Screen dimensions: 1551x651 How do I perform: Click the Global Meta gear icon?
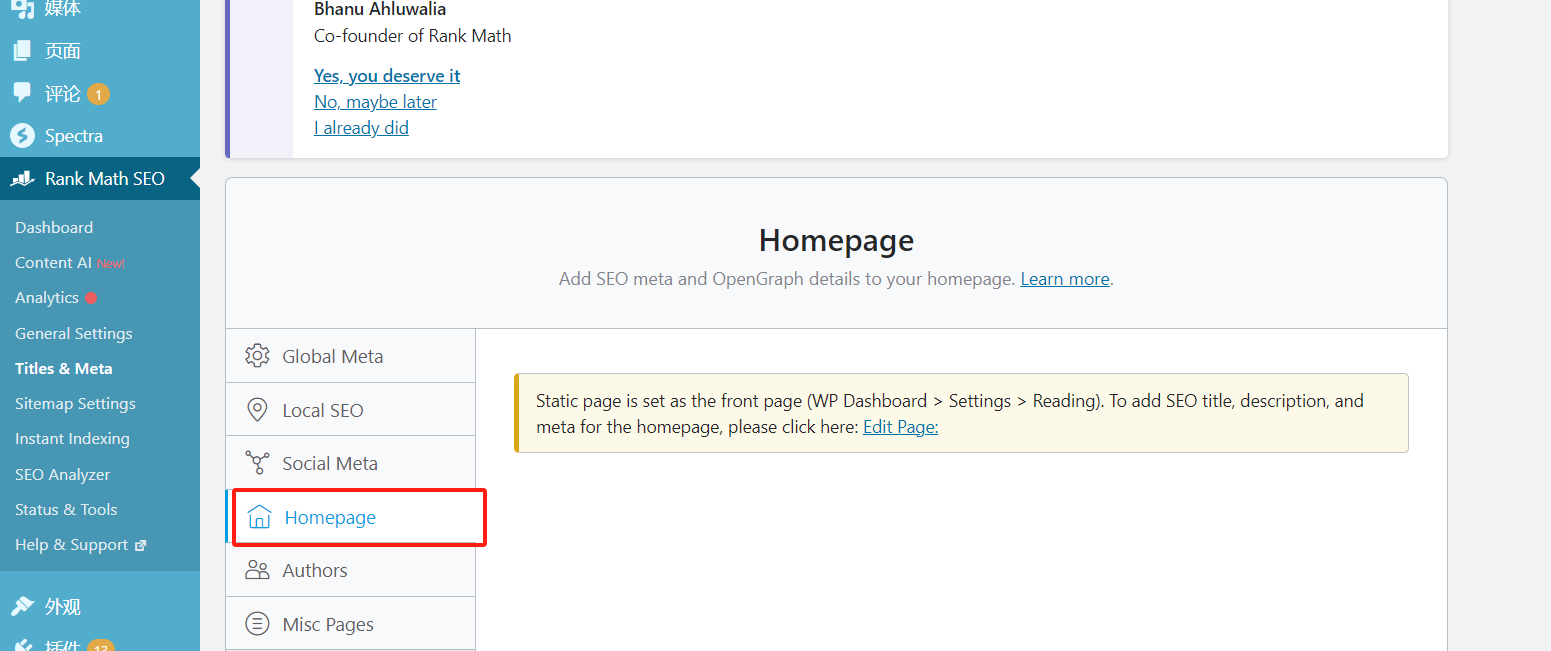tap(258, 356)
